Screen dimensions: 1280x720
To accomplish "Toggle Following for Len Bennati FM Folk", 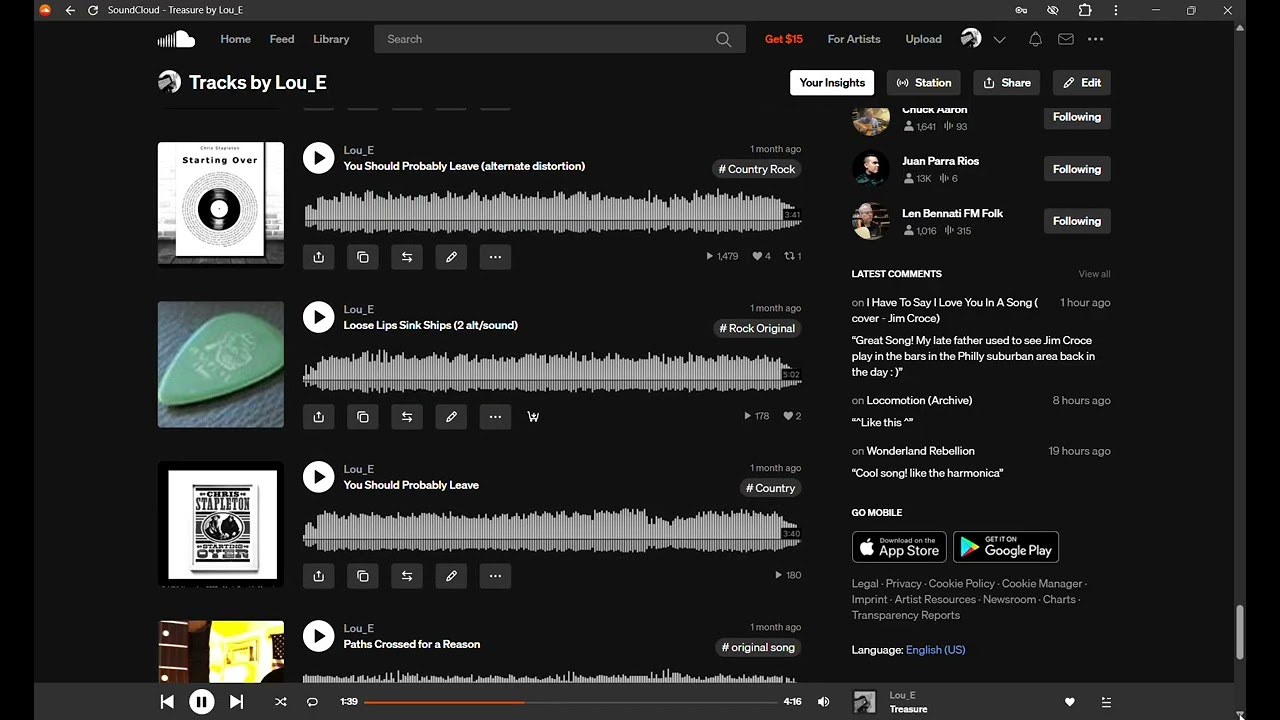I will (1077, 221).
